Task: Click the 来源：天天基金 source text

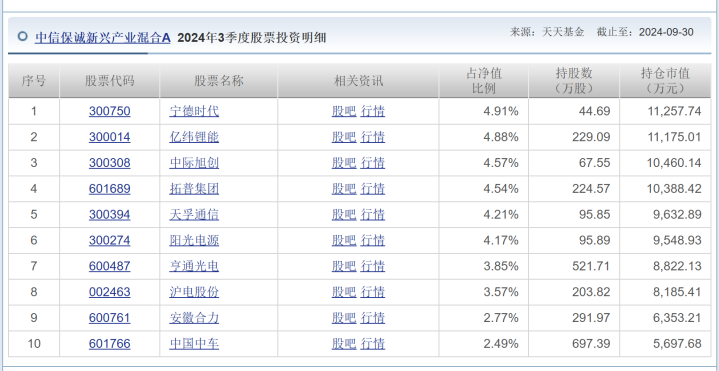Action: point(547,32)
